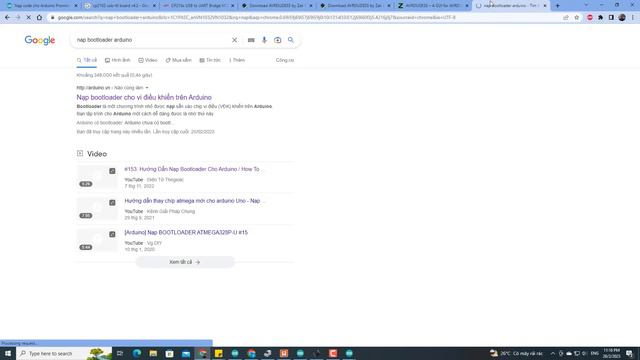Open '[Arduino] Nạp BOOTLOADER ATMEGA328P-U #15' video
This screenshot has height=360, width=640.
[x=186, y=232]
